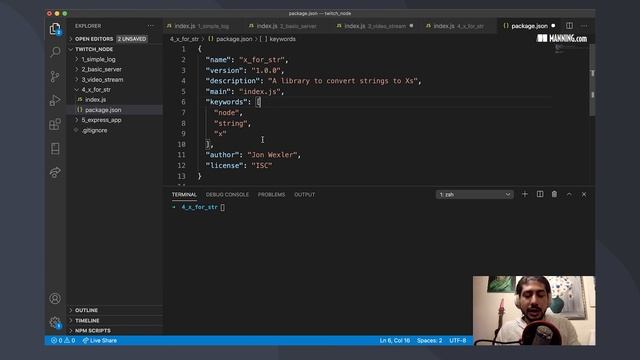Open the Explorer view in activity bar
The width and height of the screenshot is (640, 360).
coord(55,29)
